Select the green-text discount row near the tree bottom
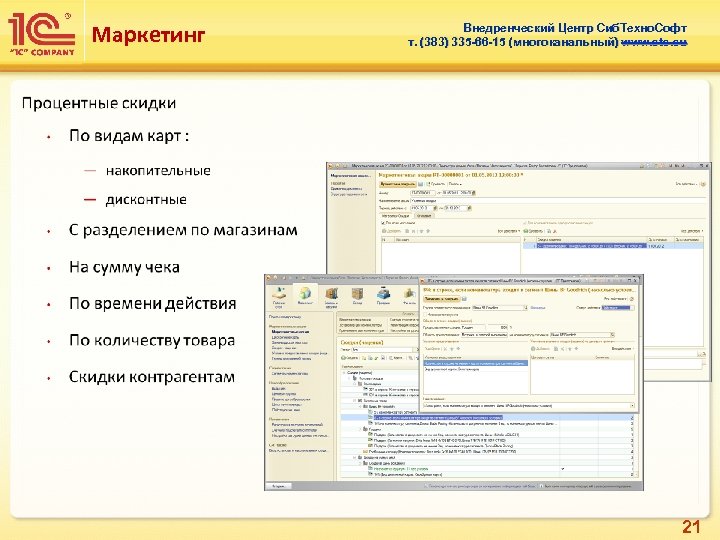The image size is (720, 540). [488, 469]
